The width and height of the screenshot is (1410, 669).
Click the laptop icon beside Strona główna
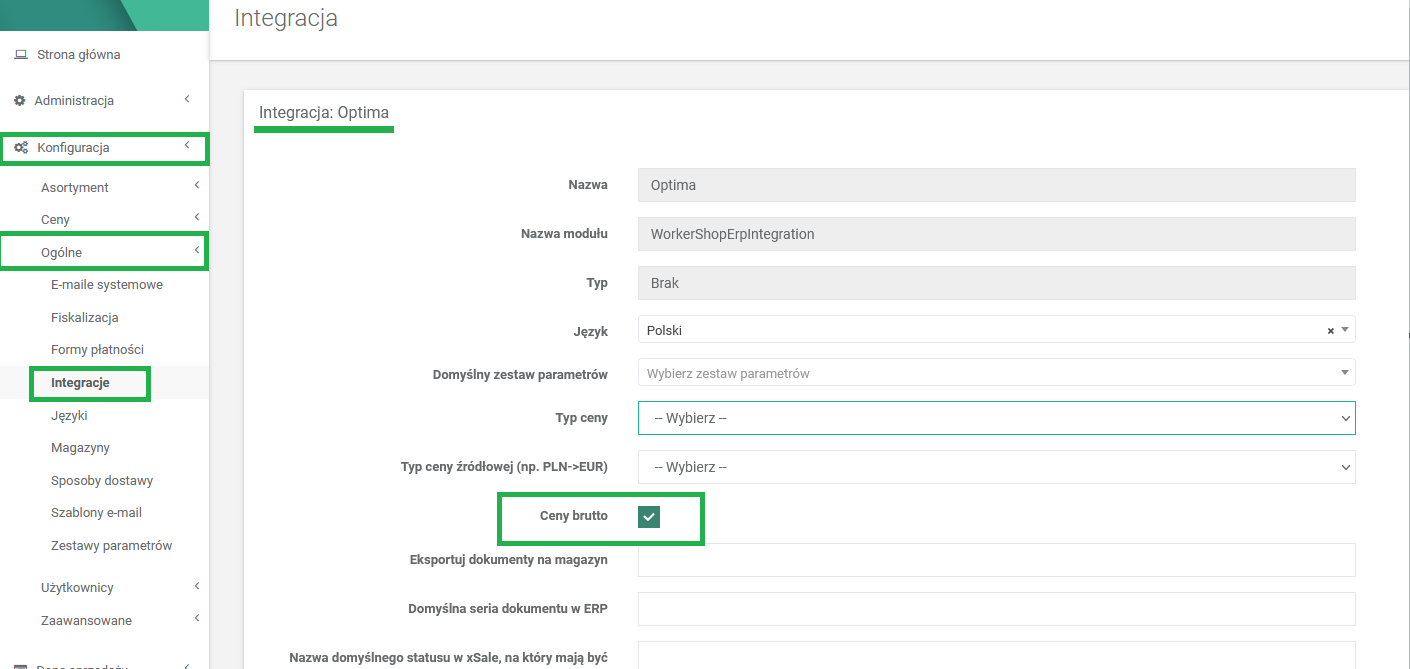click(21, 55)
